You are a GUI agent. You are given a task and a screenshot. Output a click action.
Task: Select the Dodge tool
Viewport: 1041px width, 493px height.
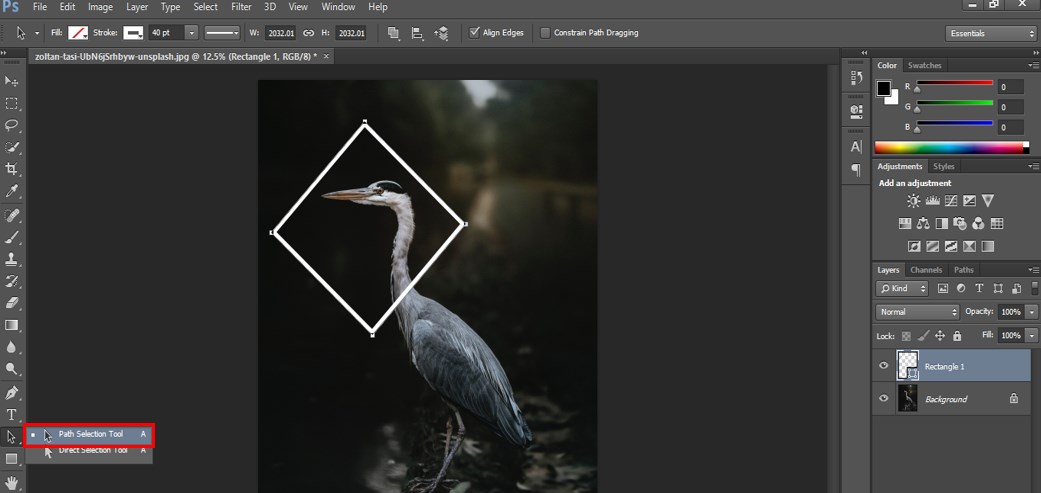coord(11,369)
